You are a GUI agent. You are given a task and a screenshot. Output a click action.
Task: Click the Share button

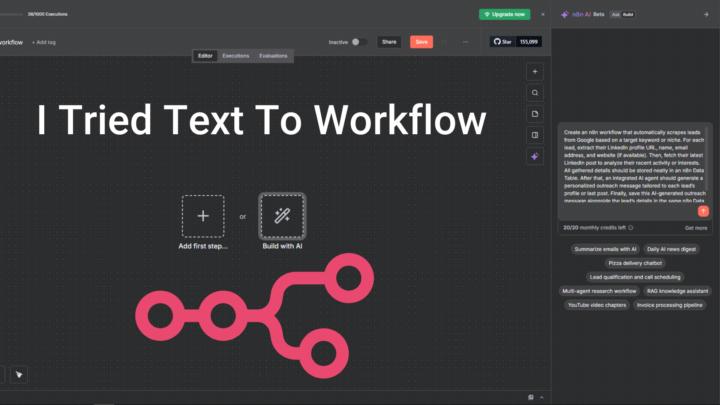[x=389, y=42]
